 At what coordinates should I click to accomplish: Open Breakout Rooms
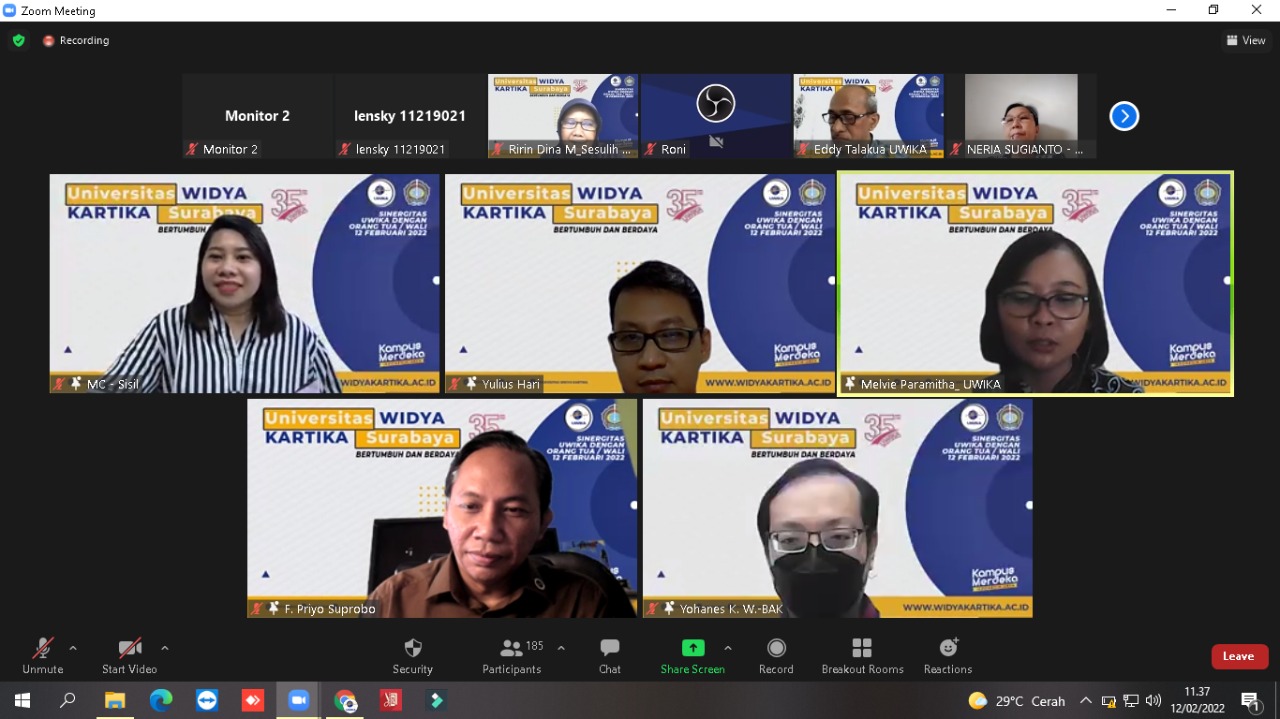pos(862,655)
